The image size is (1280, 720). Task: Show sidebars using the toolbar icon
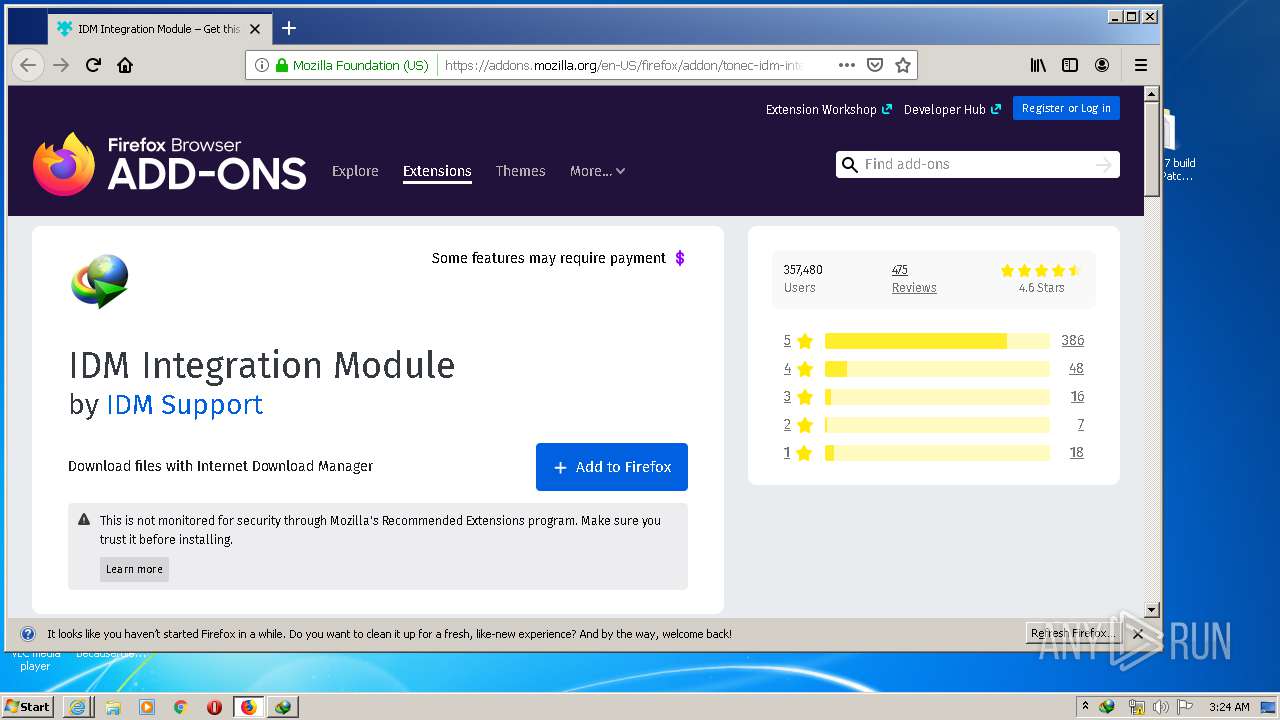[x=1070, y=65]
